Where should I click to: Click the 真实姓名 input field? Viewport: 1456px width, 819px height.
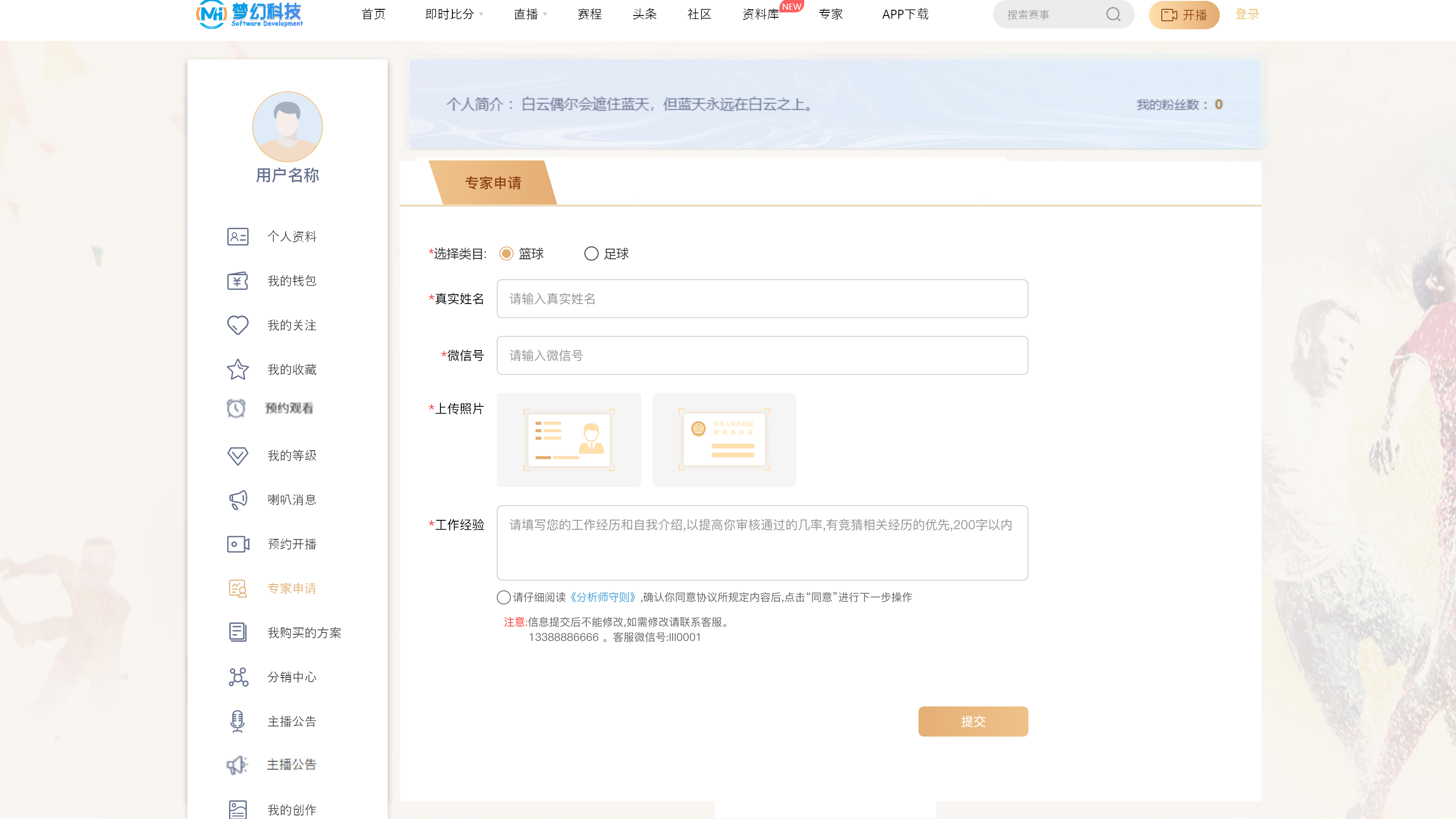click(x=762, y=299)
